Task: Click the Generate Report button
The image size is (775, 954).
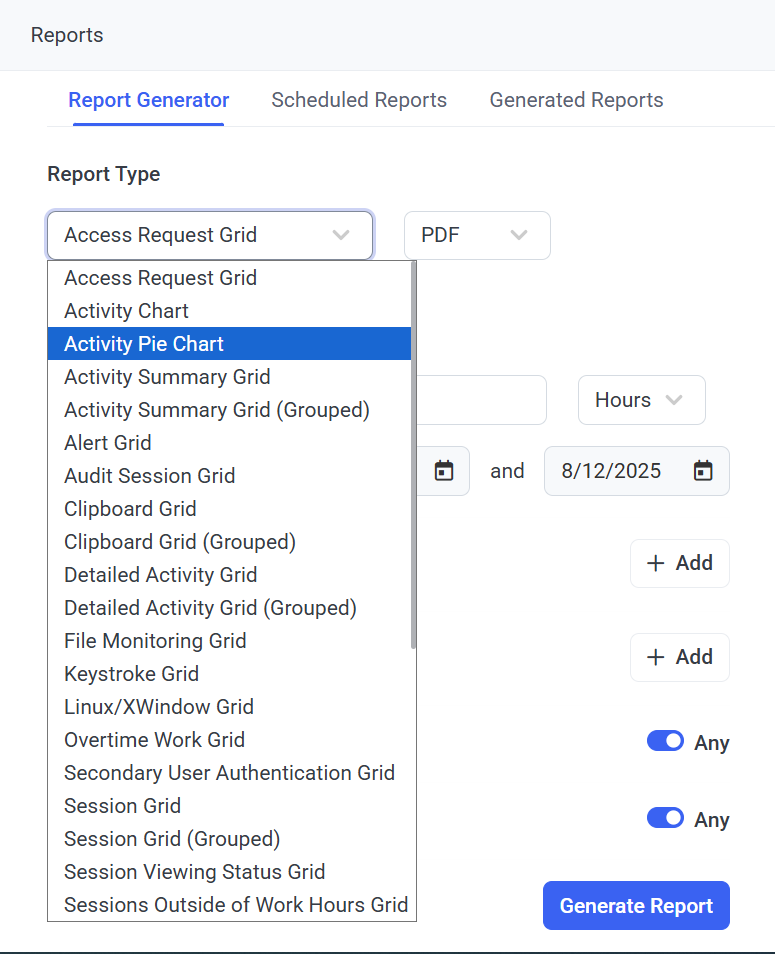Action: [636, 906]
